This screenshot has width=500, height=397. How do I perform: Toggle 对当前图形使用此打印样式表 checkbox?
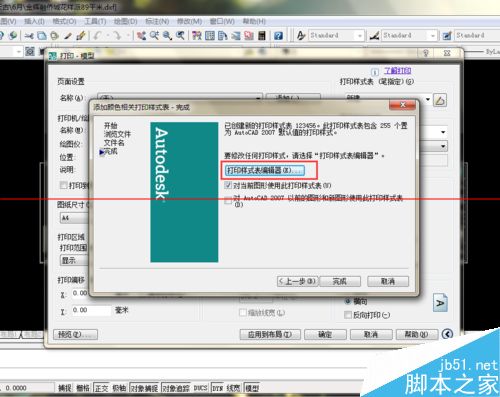228,185
